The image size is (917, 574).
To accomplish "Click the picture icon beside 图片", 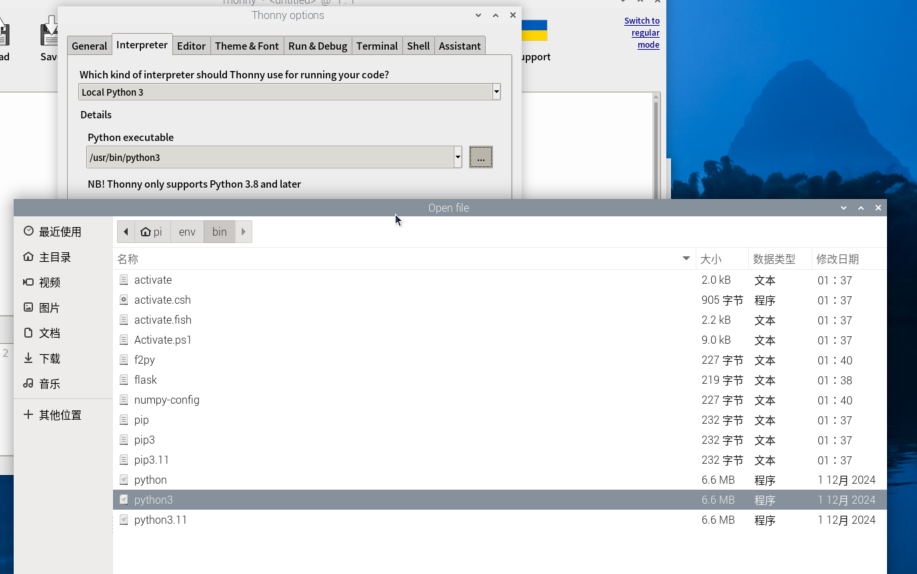I will [28, 307].
